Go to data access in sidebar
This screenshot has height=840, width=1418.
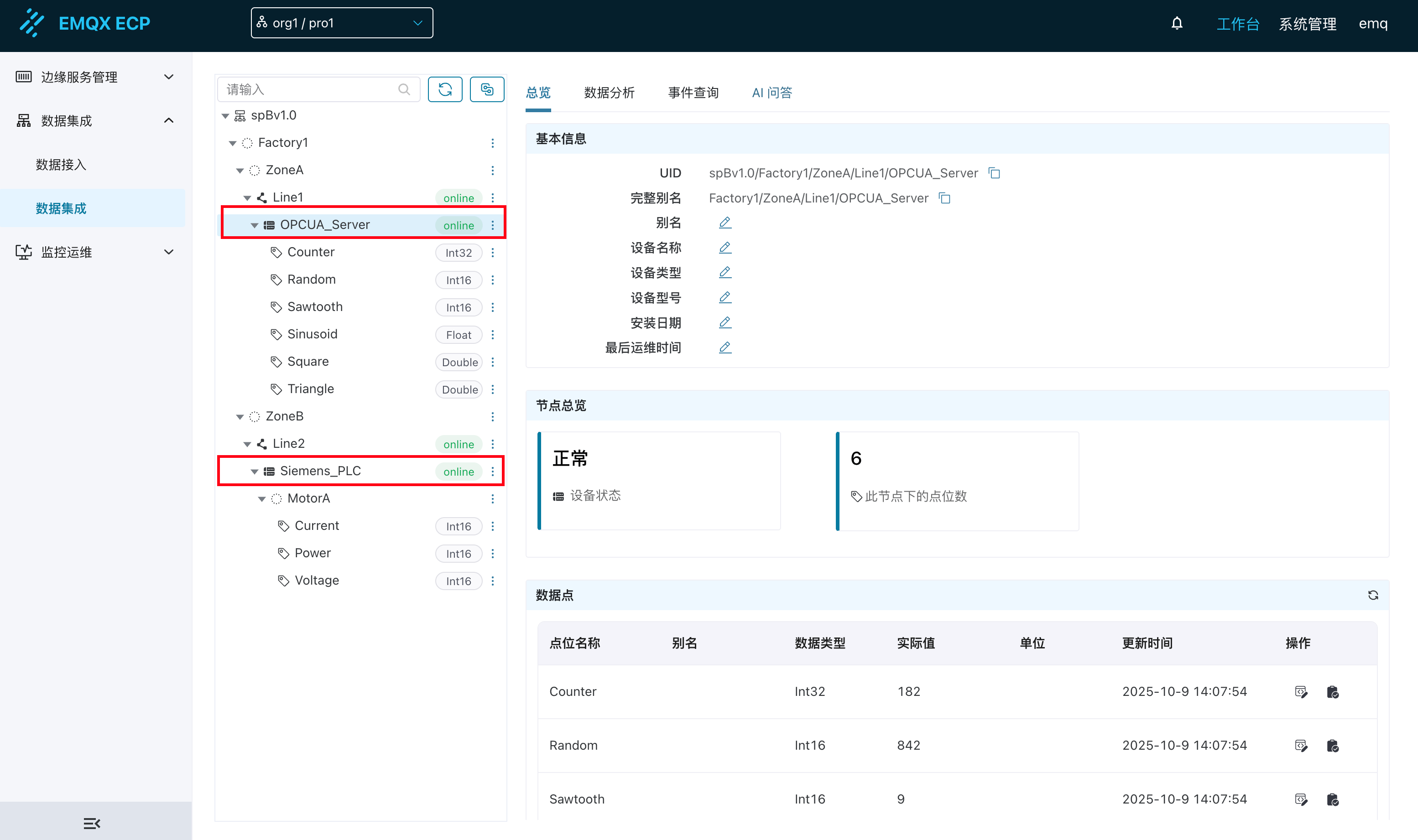[x=61, y=165]
